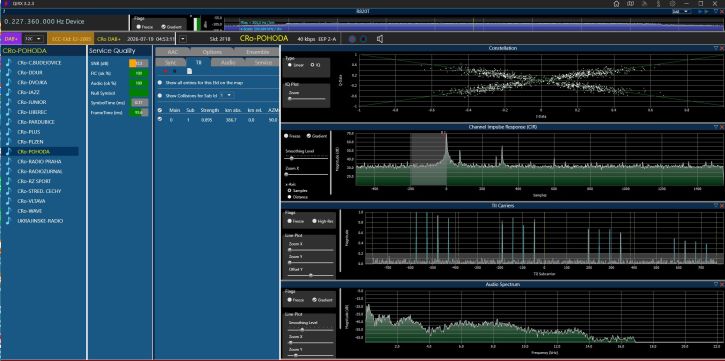This screenshot has width=725, height=361.
Task: Click the red record icon in TII tab
Action: [165, 71]
